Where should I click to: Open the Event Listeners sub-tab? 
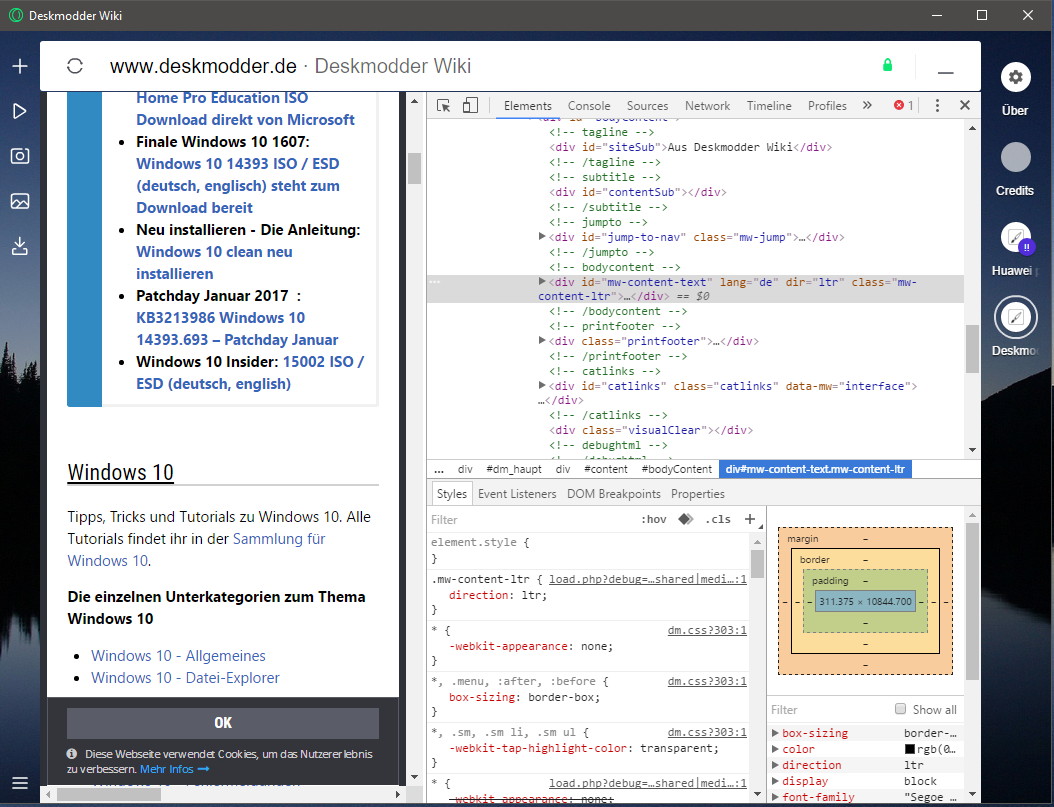[517, 494]
